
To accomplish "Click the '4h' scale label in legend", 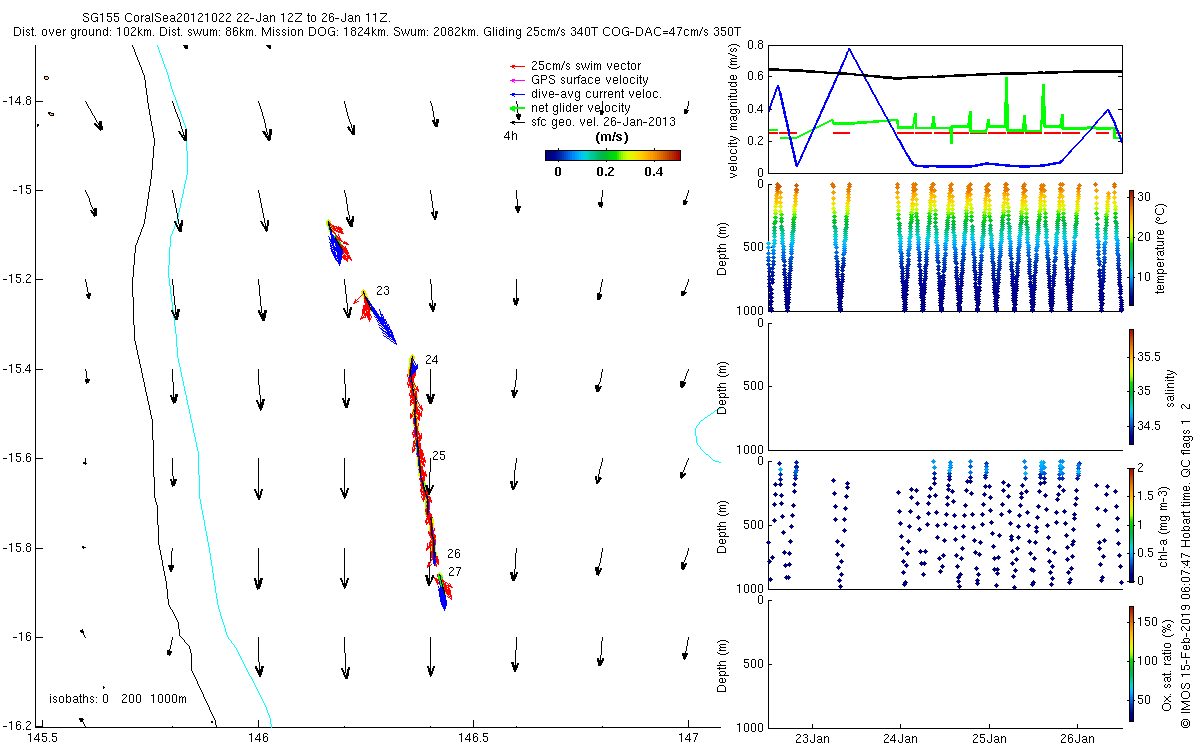I will 510,135.
